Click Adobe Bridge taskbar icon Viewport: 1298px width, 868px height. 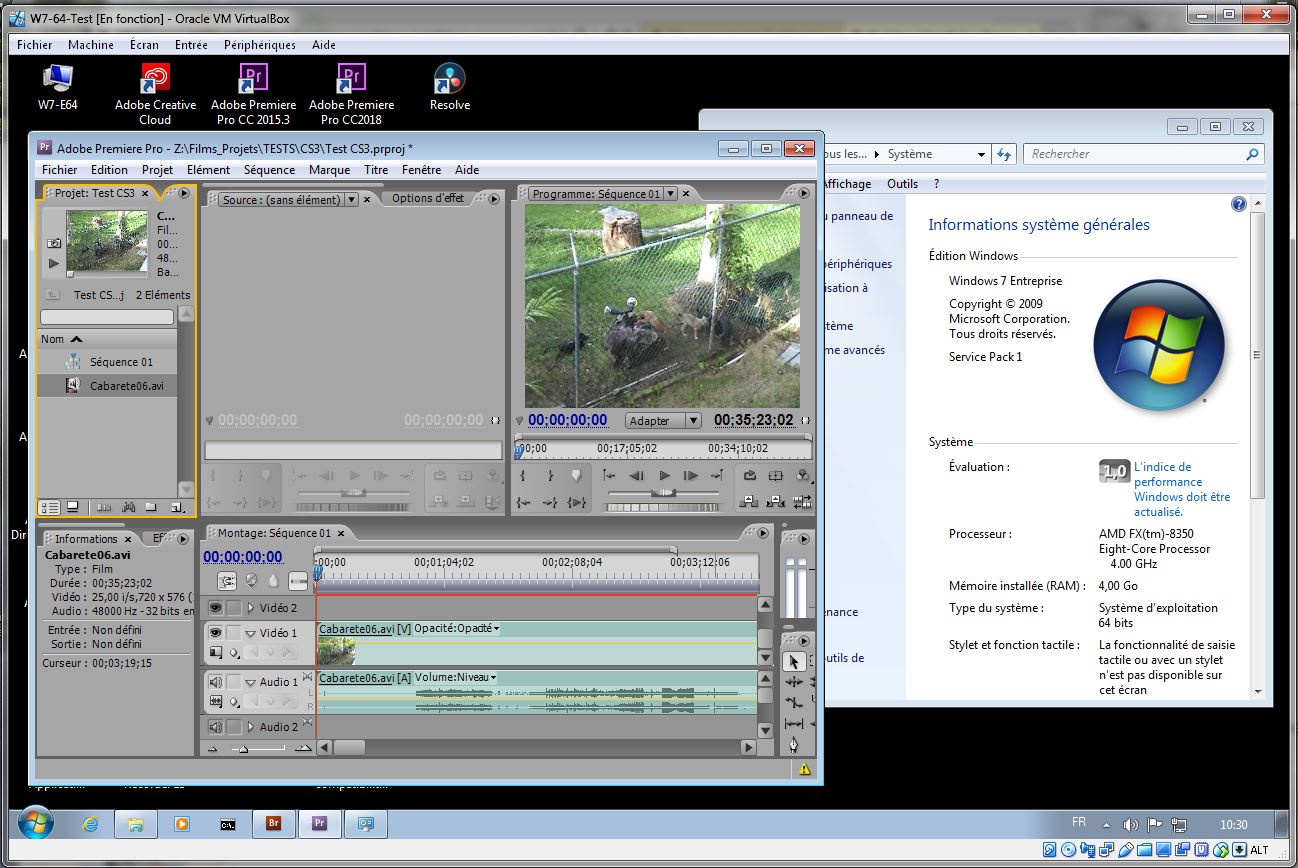273,824
